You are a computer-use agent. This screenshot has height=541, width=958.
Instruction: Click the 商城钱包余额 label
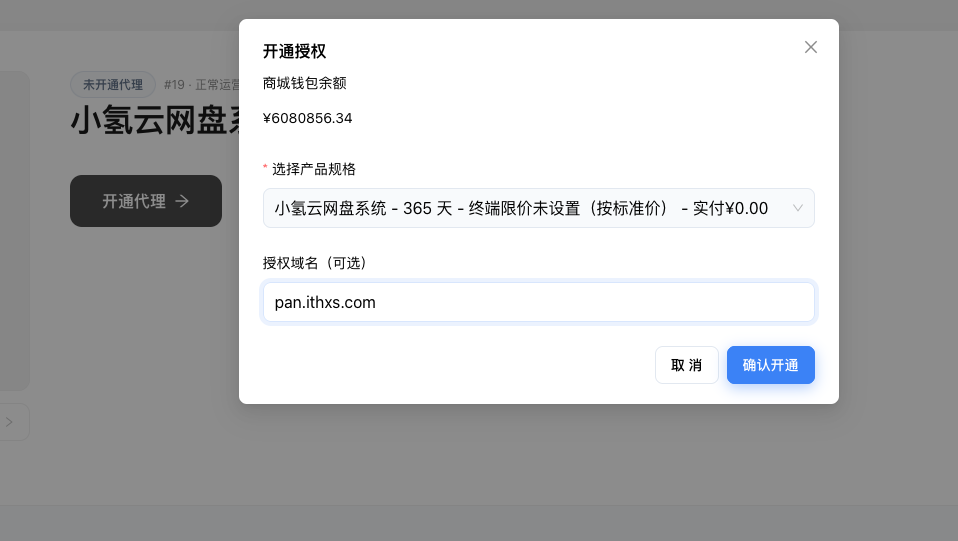click(x=304, y=83)
